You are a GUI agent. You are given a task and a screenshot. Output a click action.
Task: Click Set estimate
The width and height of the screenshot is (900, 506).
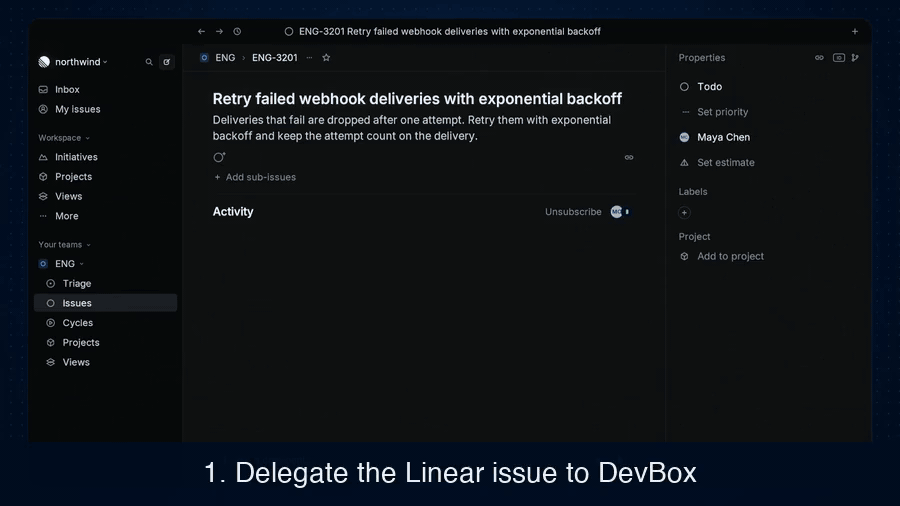tap(717, 162)
